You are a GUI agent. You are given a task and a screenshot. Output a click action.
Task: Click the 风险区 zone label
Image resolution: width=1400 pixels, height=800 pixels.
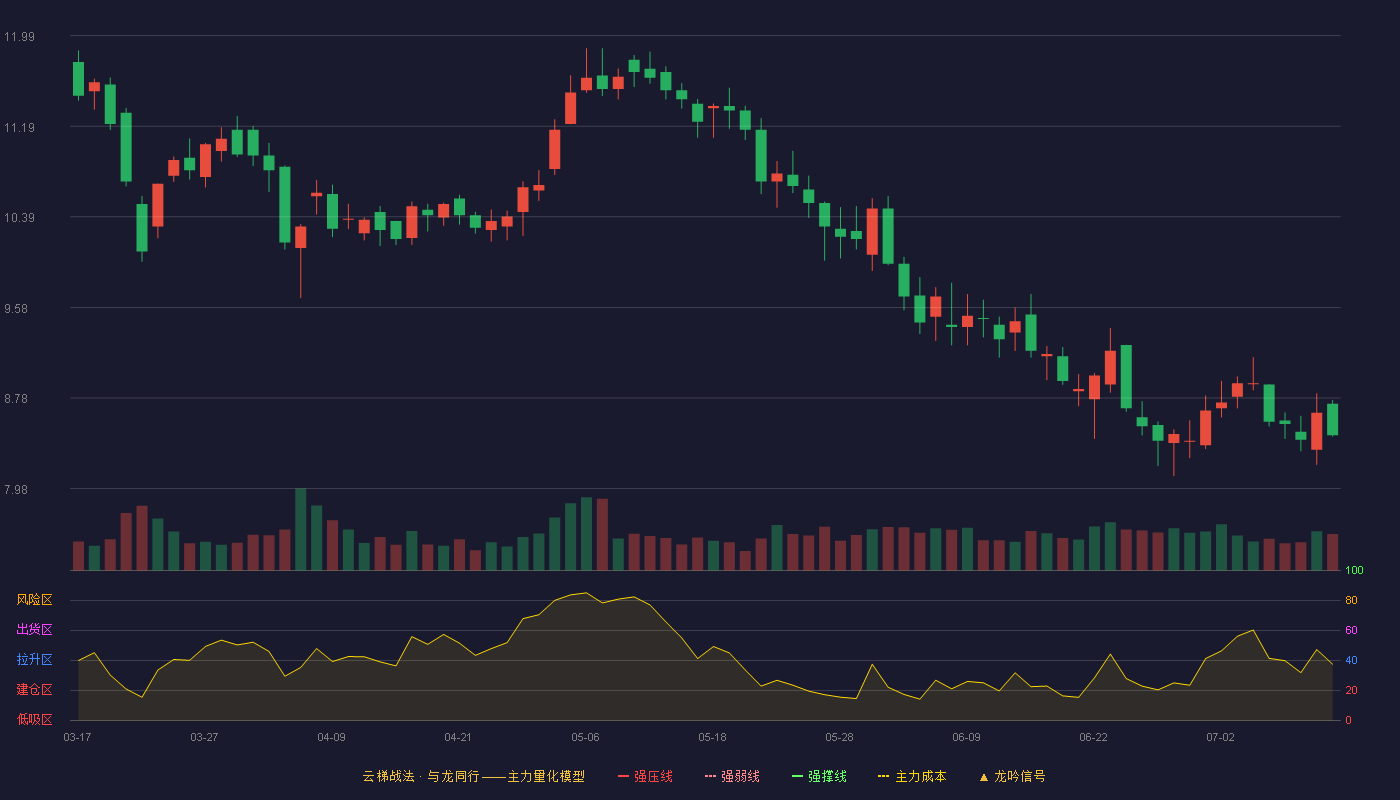(34, 600)
